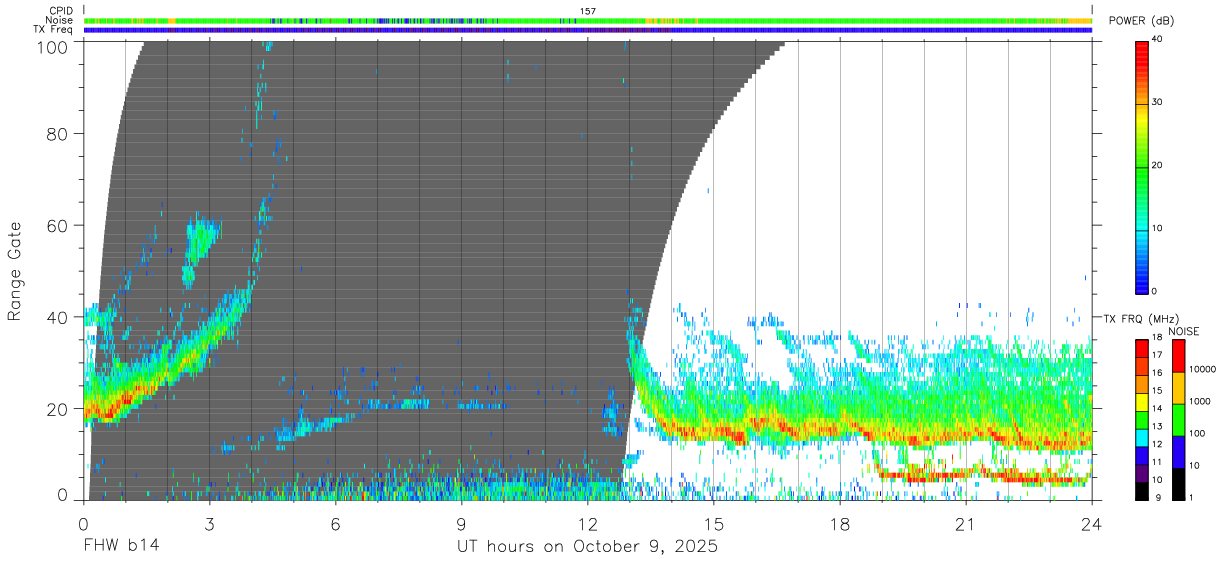Click the 40 tick label on the Range Gate axis
Screen dimensions: 1228x567
(x=58, y=317)
